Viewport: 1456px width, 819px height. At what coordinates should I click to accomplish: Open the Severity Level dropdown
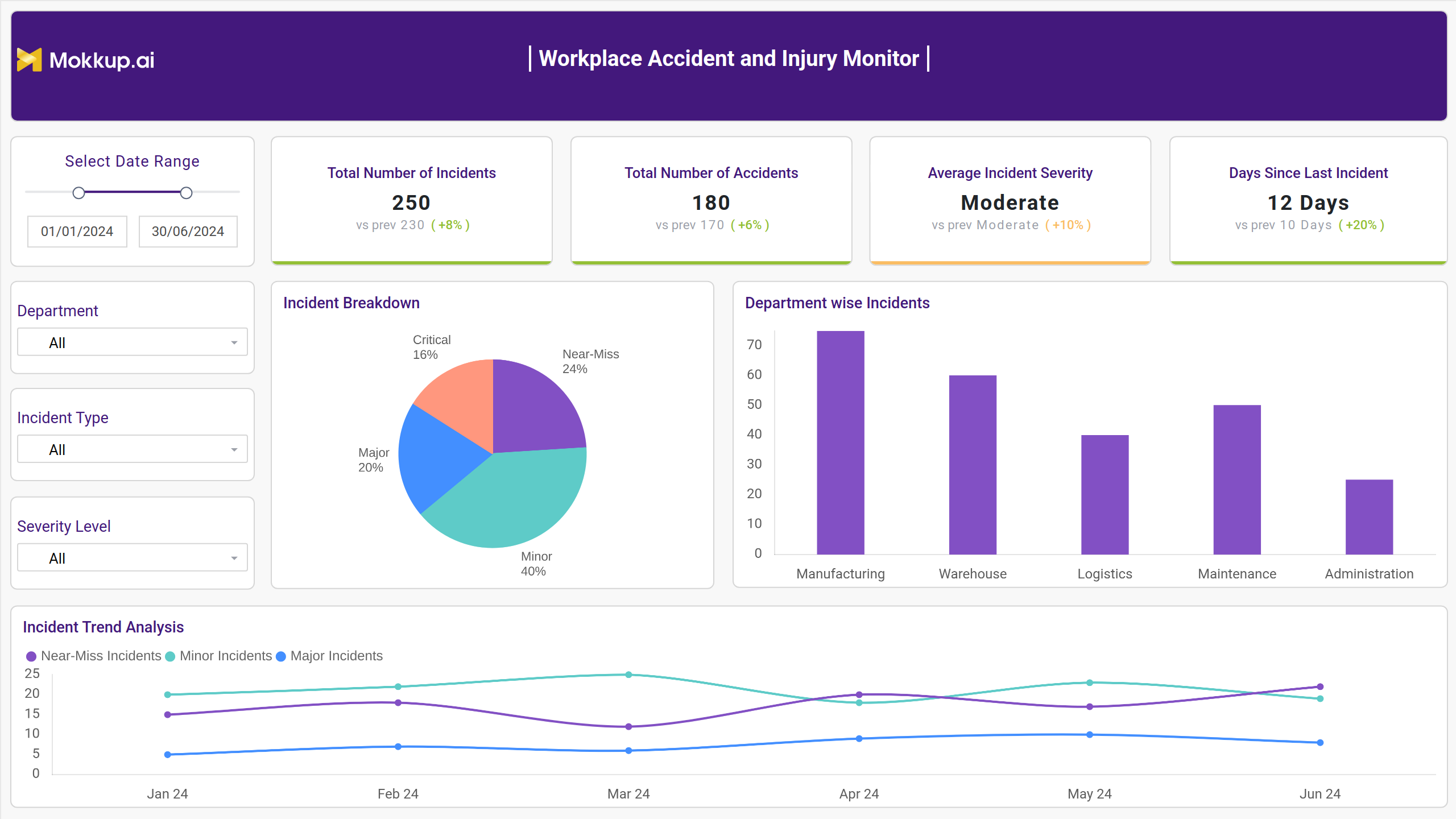133,558
